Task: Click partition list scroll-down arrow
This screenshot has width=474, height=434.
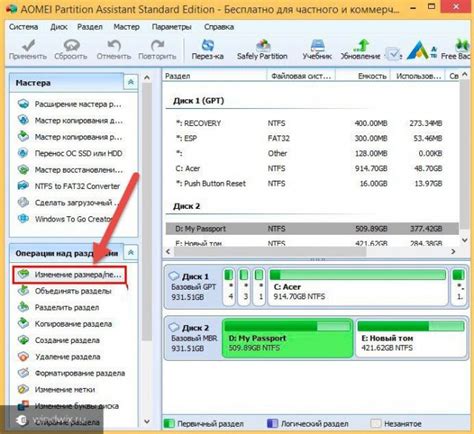Action: [464, 240]
